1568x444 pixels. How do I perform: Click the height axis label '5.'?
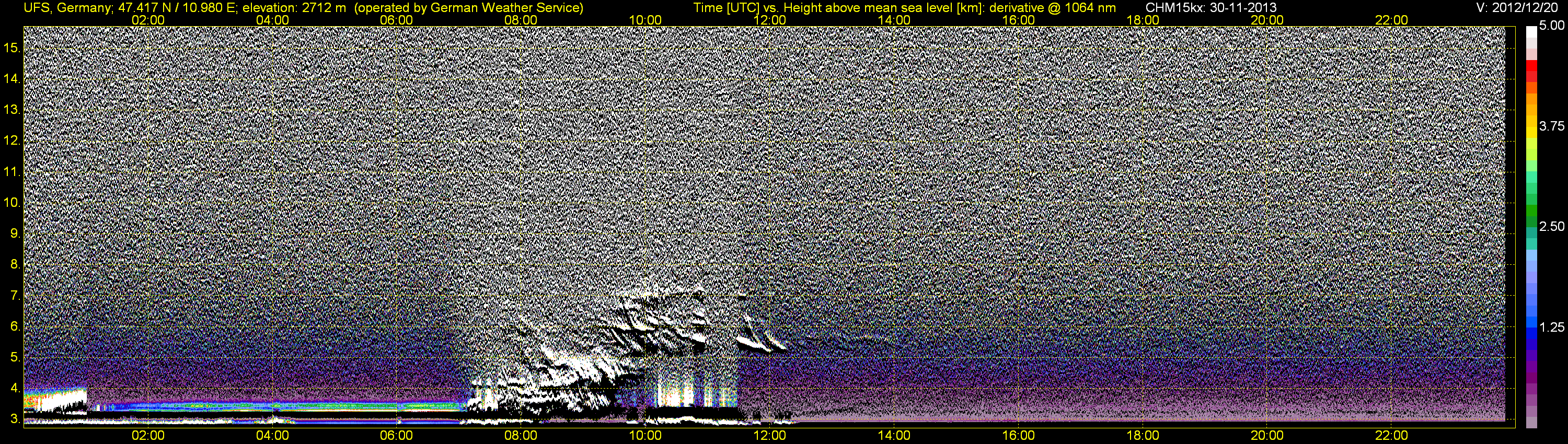click(x=15, y=357)
